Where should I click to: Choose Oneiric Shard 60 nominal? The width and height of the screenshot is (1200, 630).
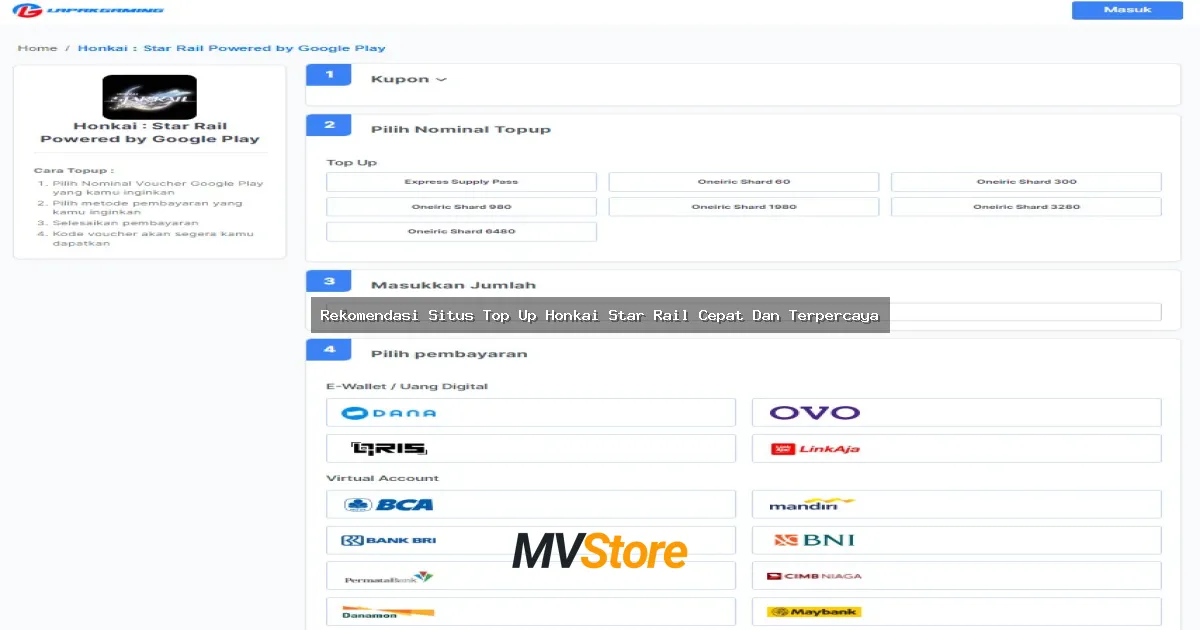point(743,182)
